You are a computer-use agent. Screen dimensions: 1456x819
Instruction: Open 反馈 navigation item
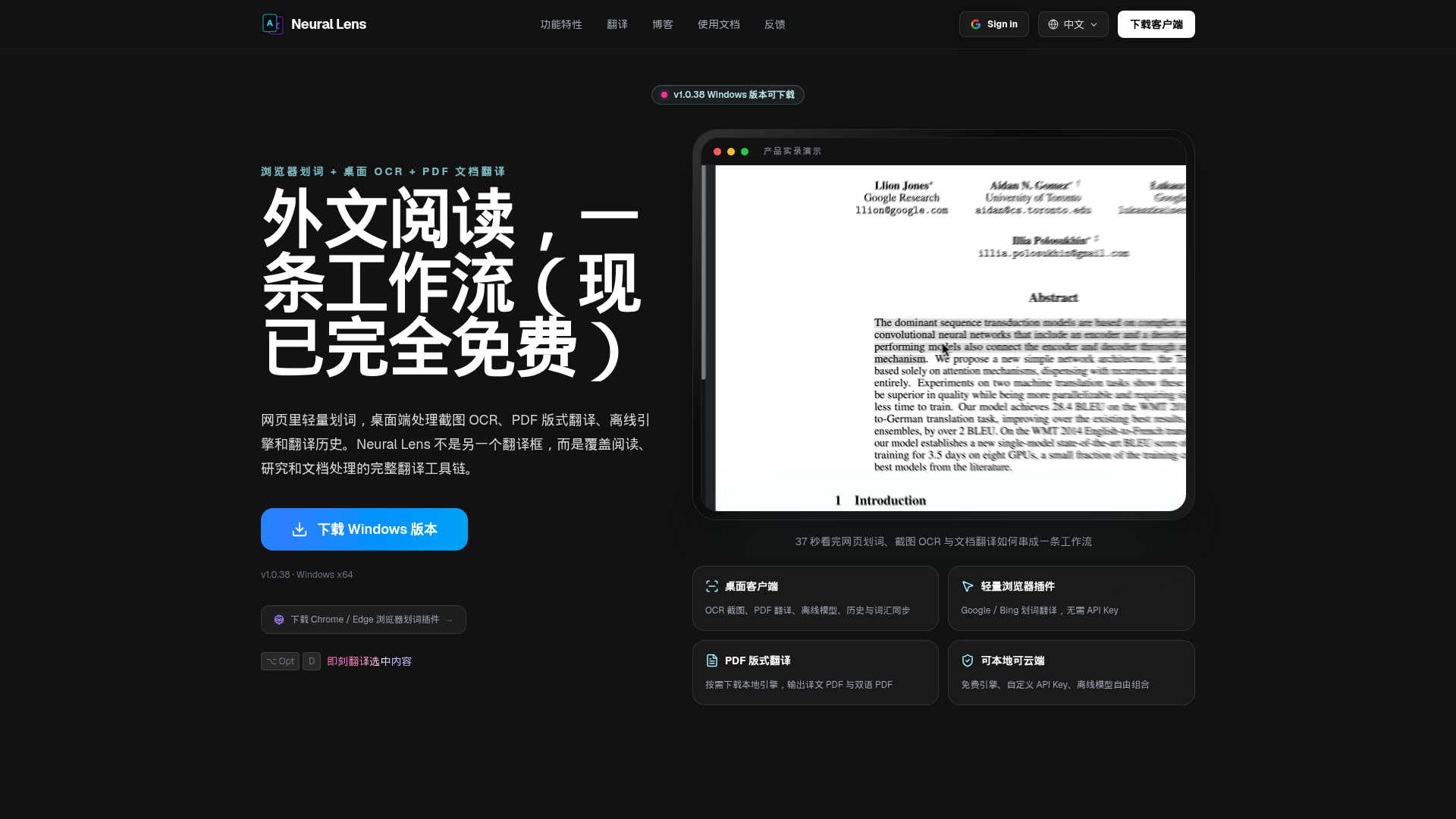775,24
